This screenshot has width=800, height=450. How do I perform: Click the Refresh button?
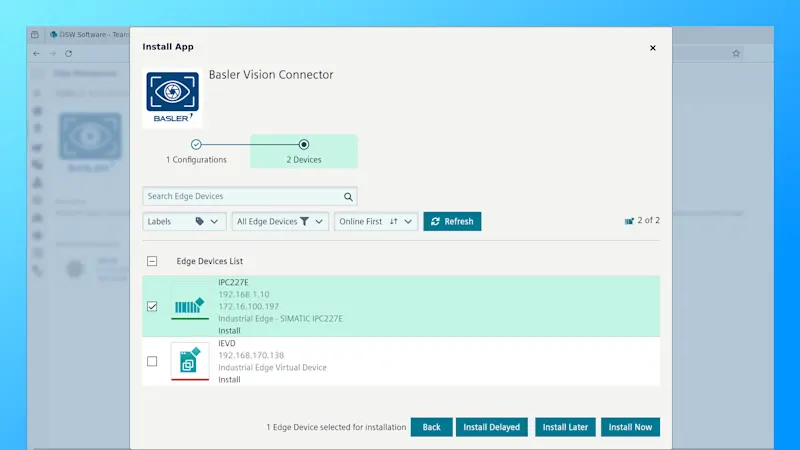point(452,221)
